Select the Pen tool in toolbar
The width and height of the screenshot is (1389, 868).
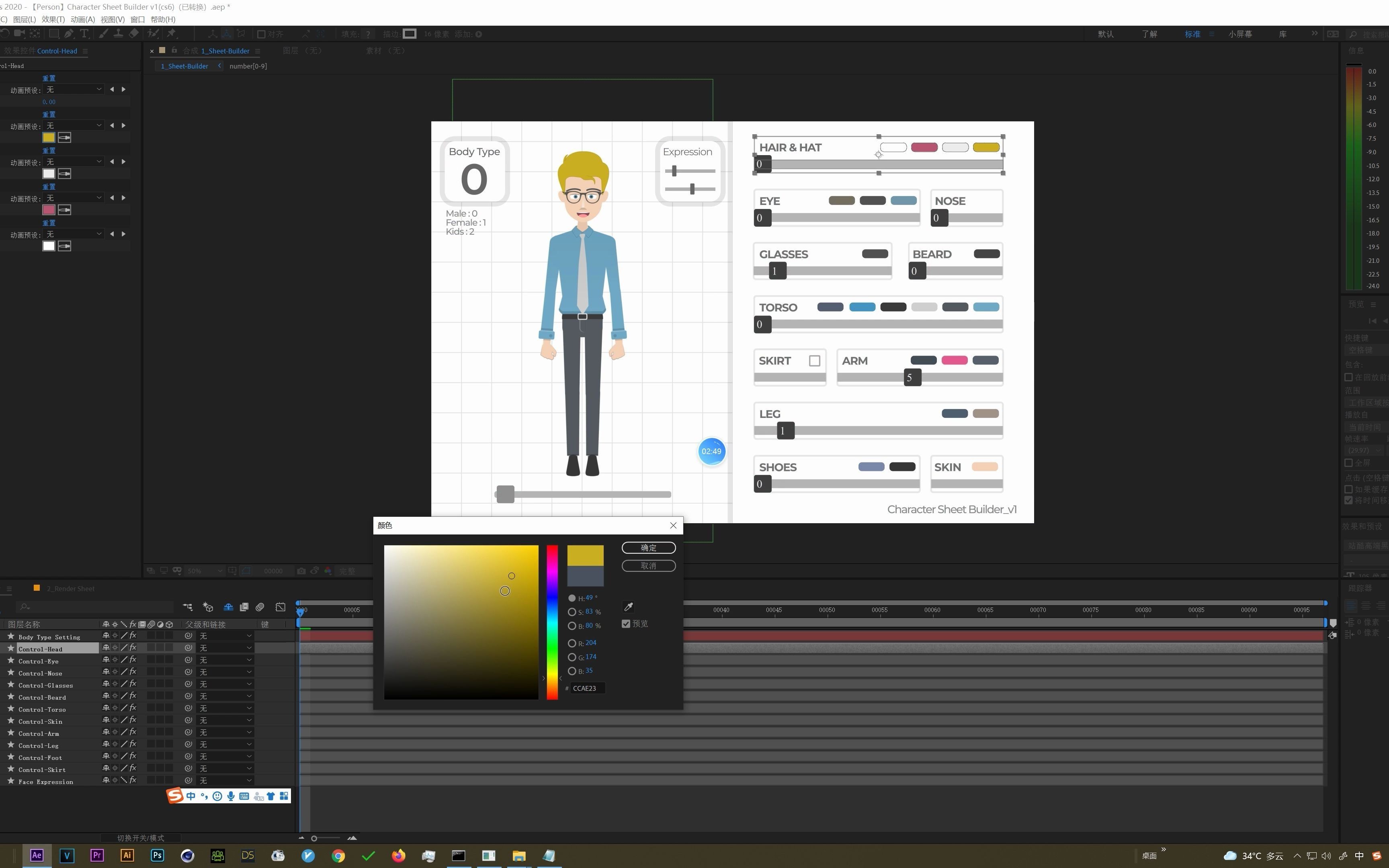pos(69,34)
